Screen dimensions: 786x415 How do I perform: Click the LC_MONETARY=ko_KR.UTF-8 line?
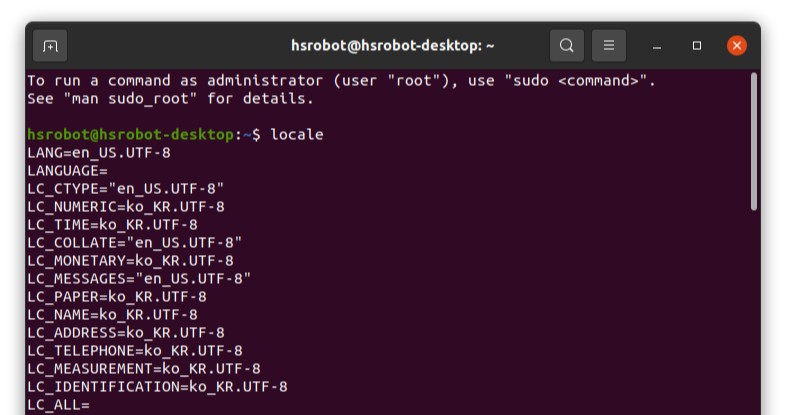(130, 261)
